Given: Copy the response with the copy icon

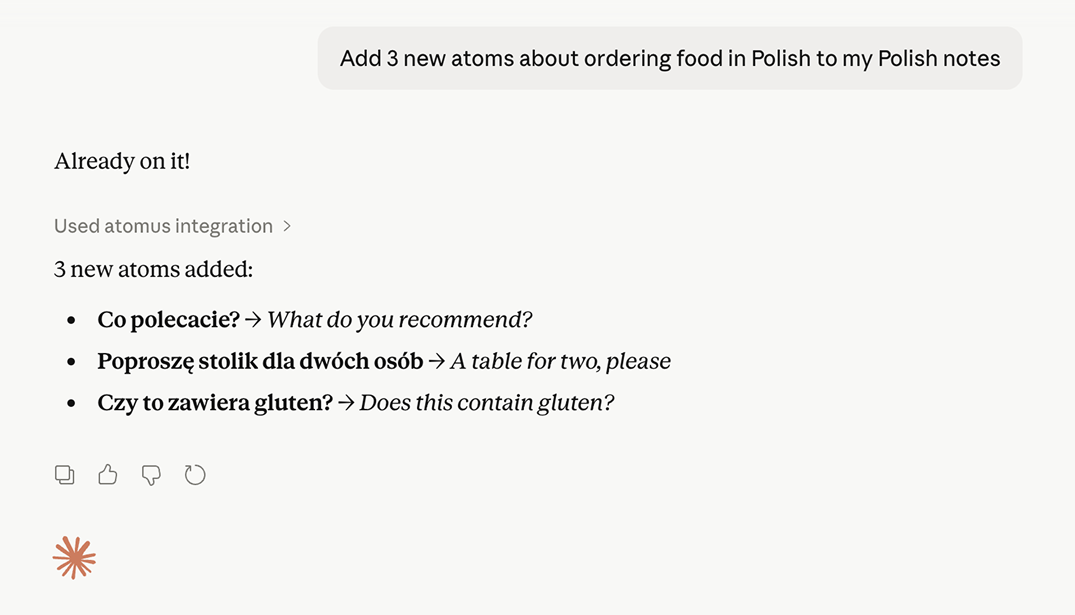Looking at the screenshot, I should 65,475.
